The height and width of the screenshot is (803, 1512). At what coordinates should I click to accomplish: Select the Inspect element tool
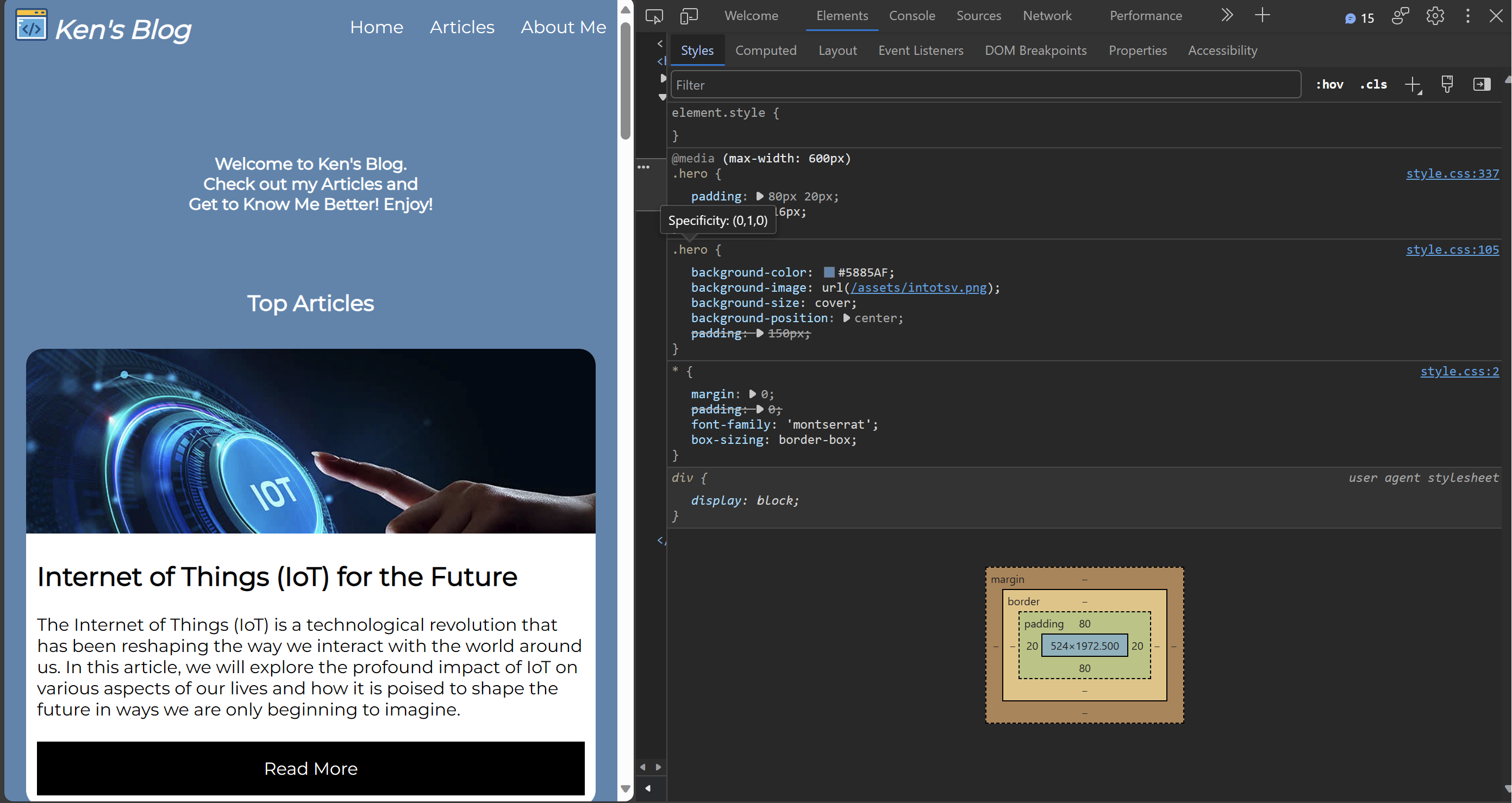(x=654, y=16)
